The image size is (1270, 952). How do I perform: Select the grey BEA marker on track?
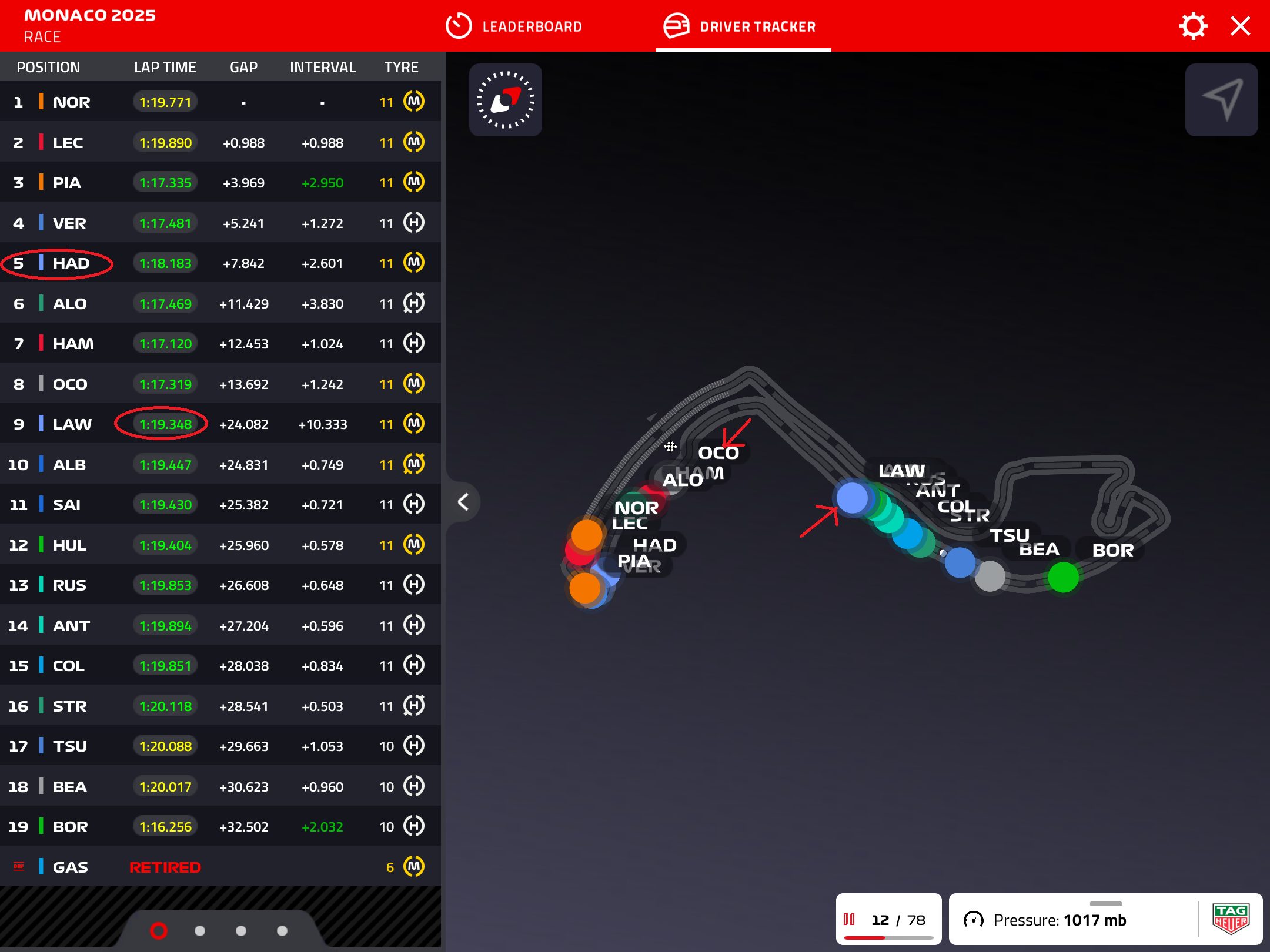click(990, 576)
